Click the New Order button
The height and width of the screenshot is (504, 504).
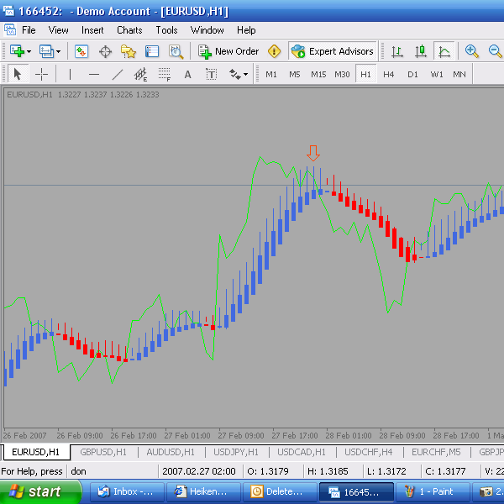[x=228, y=51]
